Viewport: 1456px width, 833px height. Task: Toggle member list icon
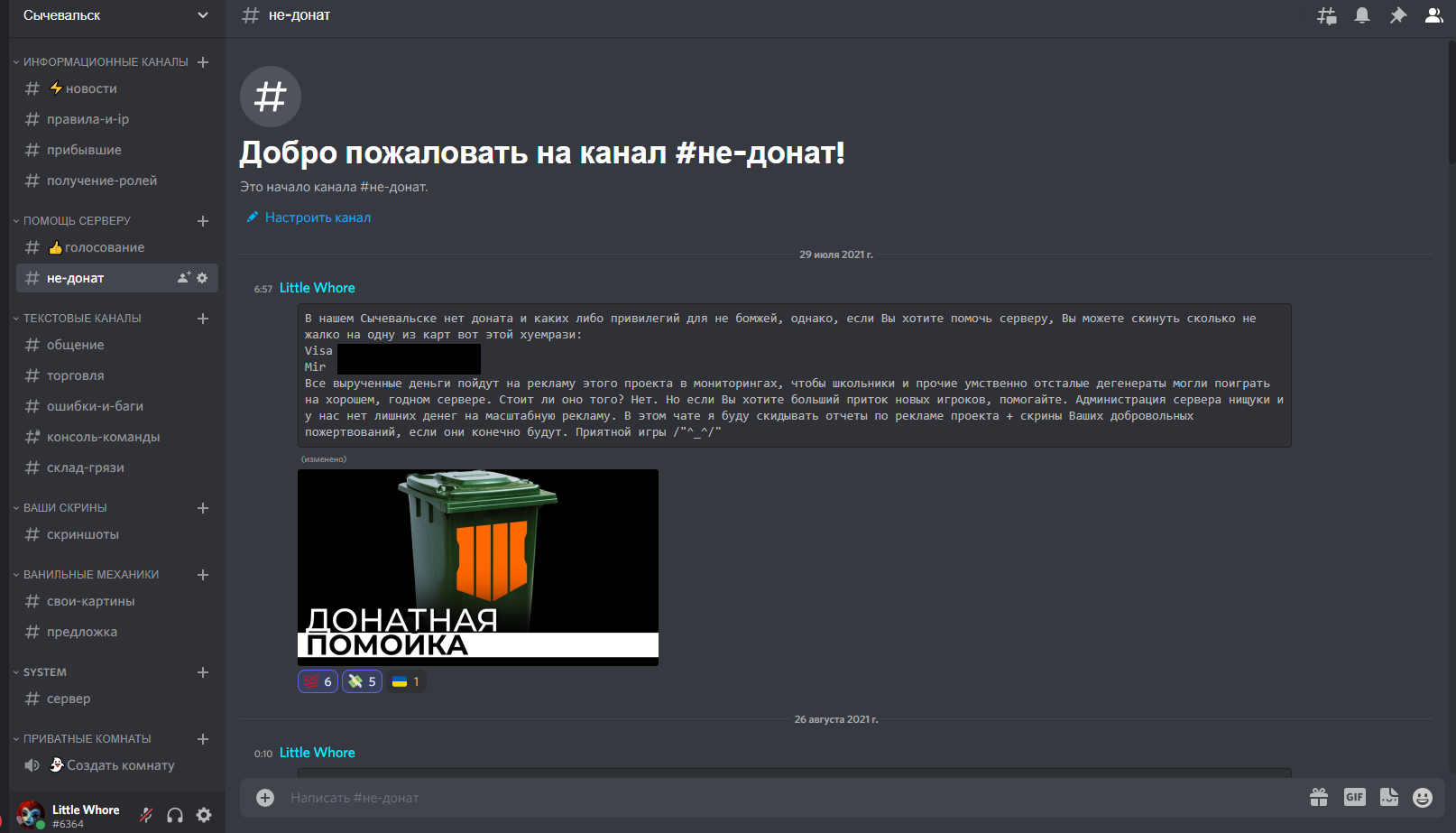click(x=1433, y=15)
